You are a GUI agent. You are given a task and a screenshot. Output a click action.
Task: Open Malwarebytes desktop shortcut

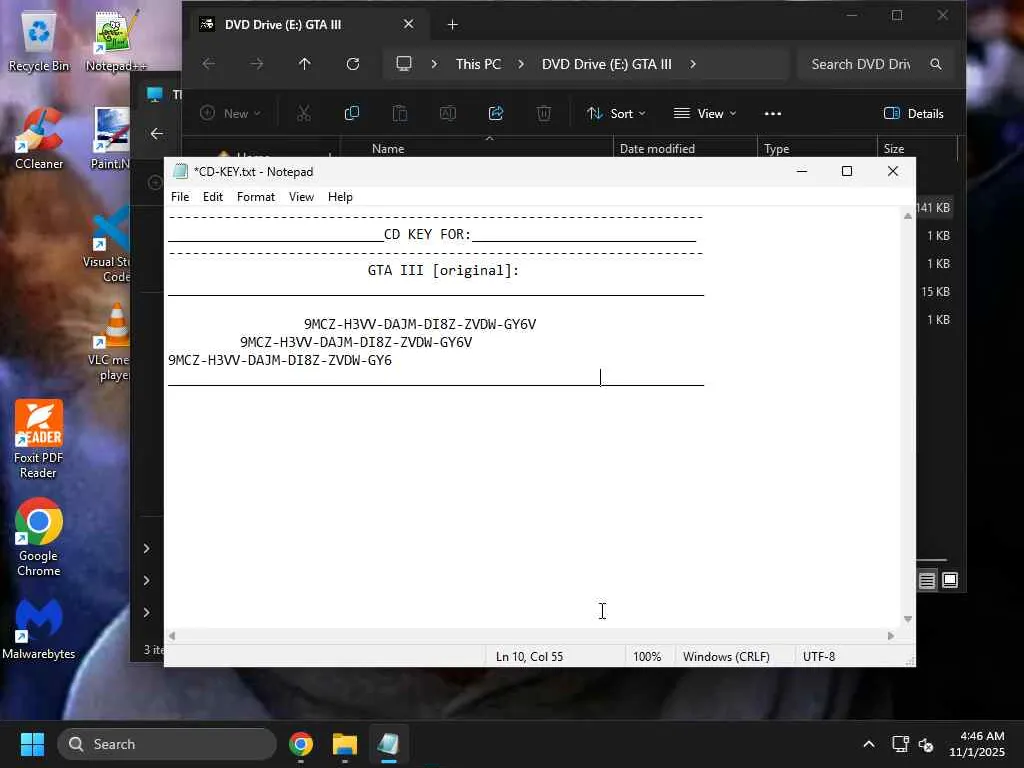pyautogui.click(x=39, y=630)
